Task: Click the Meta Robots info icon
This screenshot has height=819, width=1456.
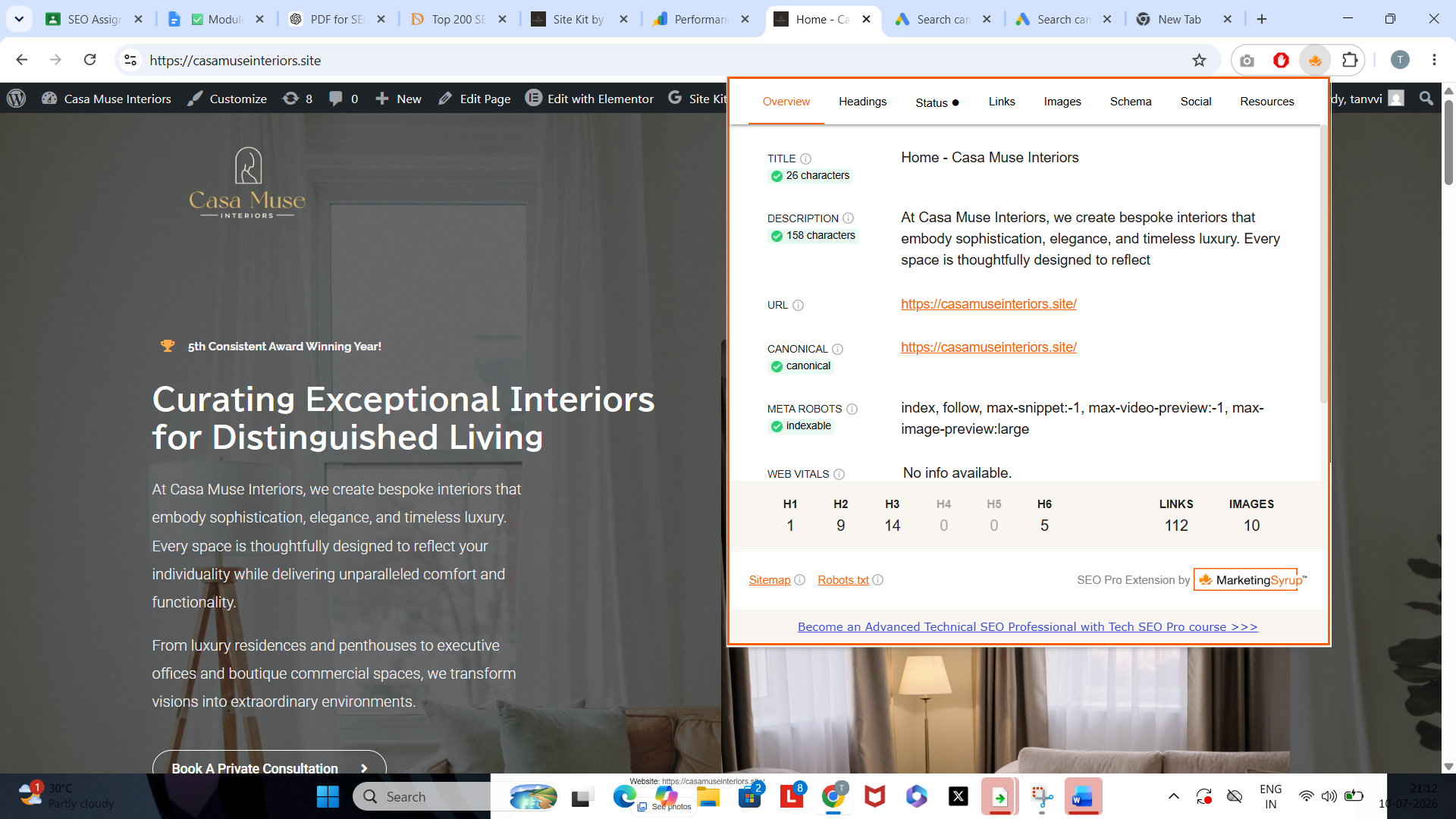Action: [852, 409]
